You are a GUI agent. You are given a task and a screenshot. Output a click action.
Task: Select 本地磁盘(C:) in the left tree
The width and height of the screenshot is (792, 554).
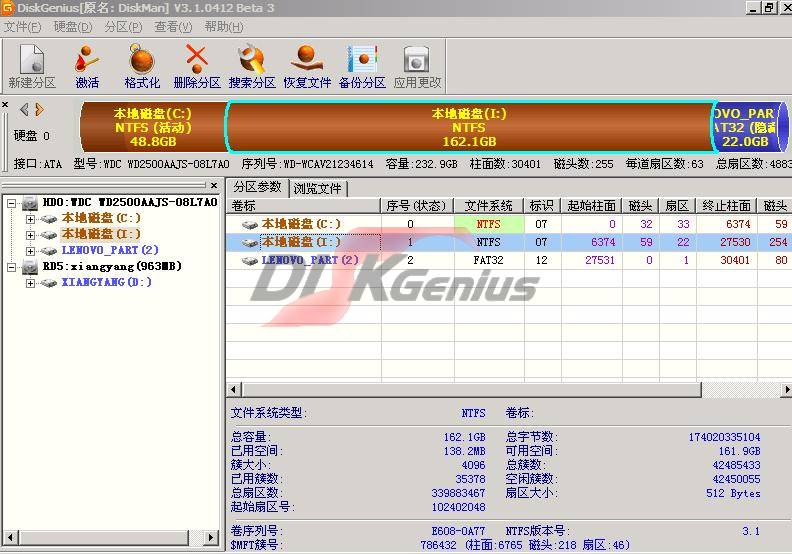click(101, 218)
